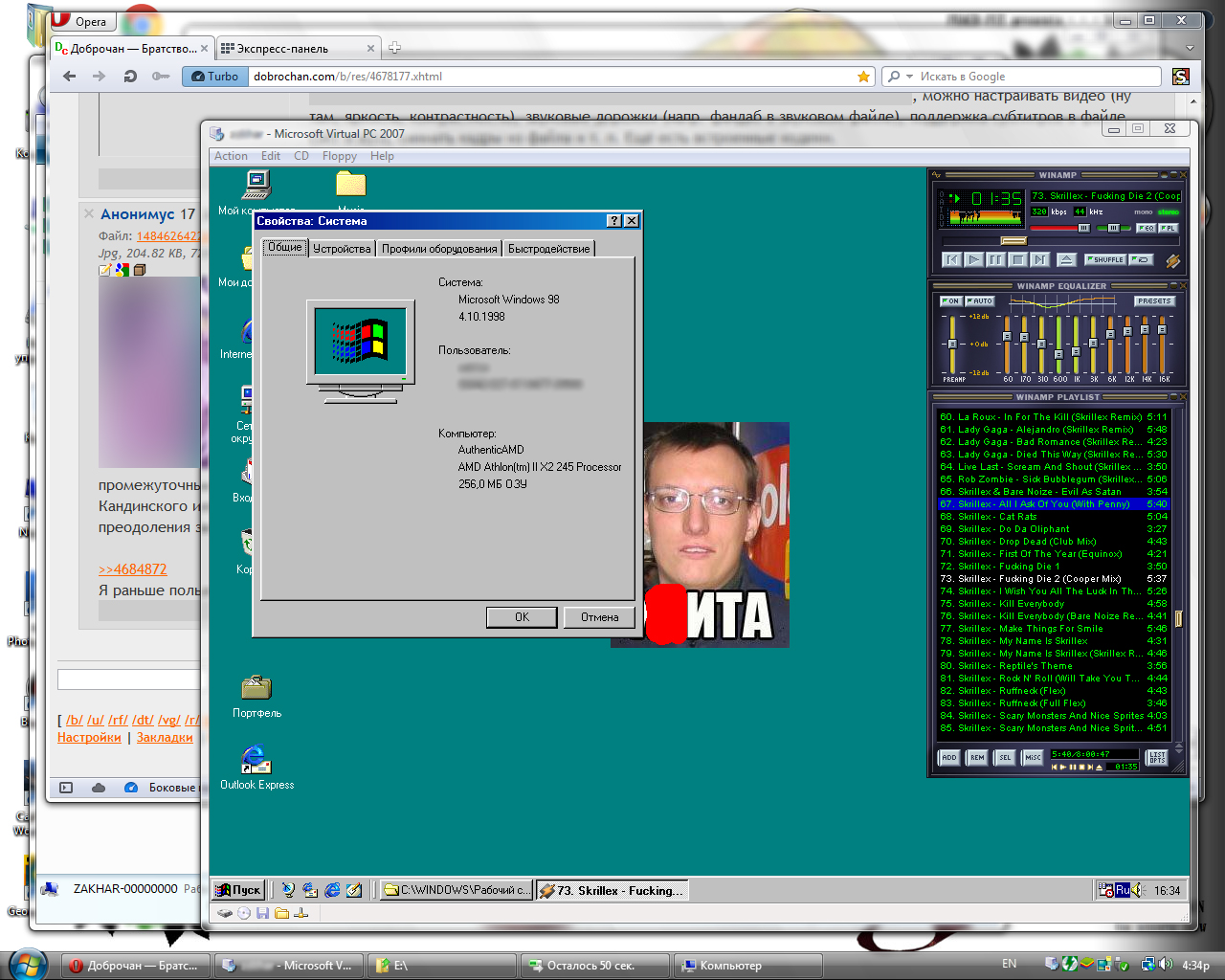
Task: Open the Help menu in Virtual PC
Action: pos(382,156)
